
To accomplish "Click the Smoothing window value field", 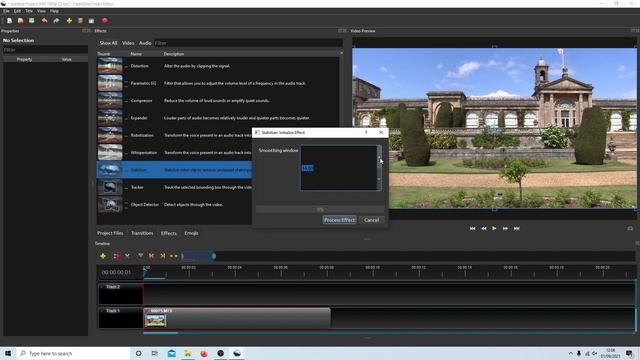I will pos(338,168).
